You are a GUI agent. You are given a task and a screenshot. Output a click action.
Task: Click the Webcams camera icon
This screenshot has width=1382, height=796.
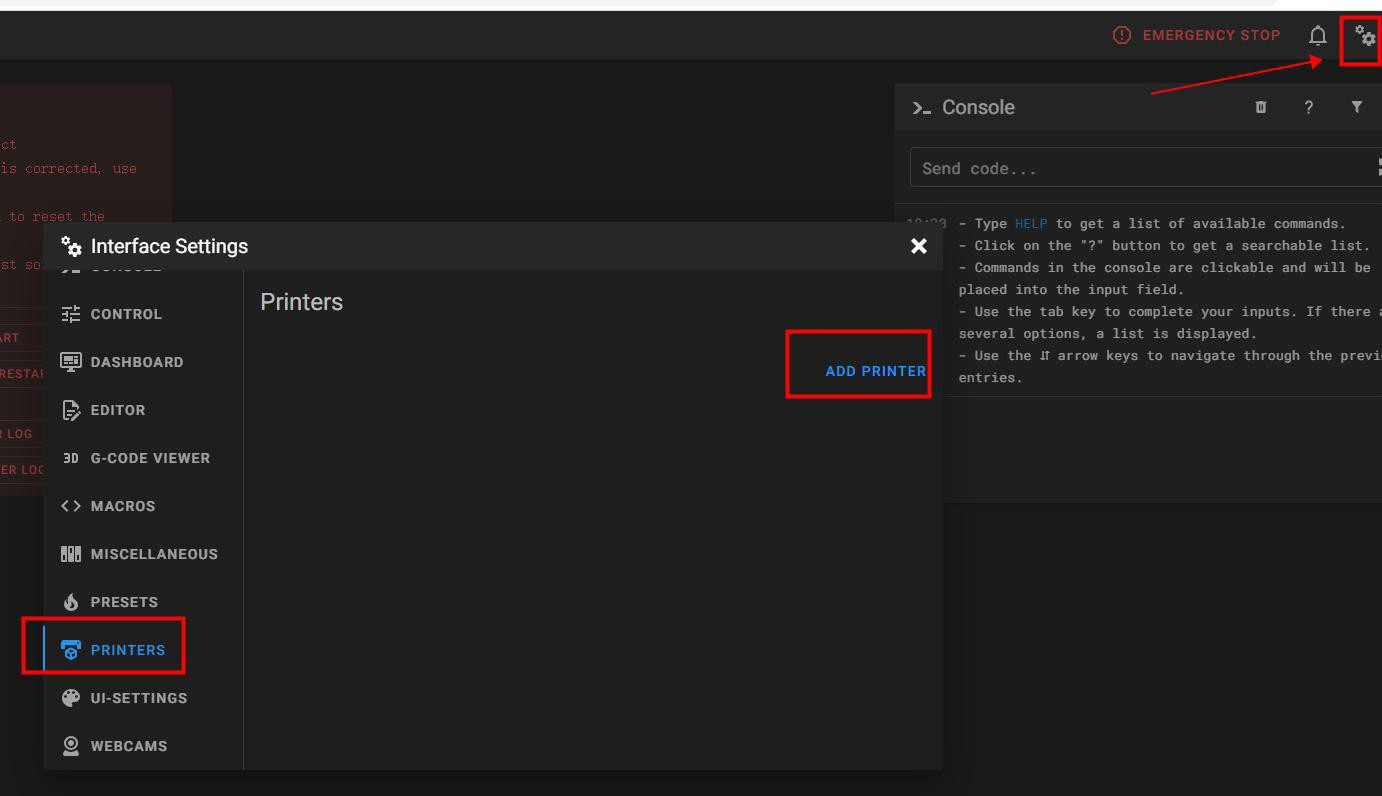[x=71, y=746]
